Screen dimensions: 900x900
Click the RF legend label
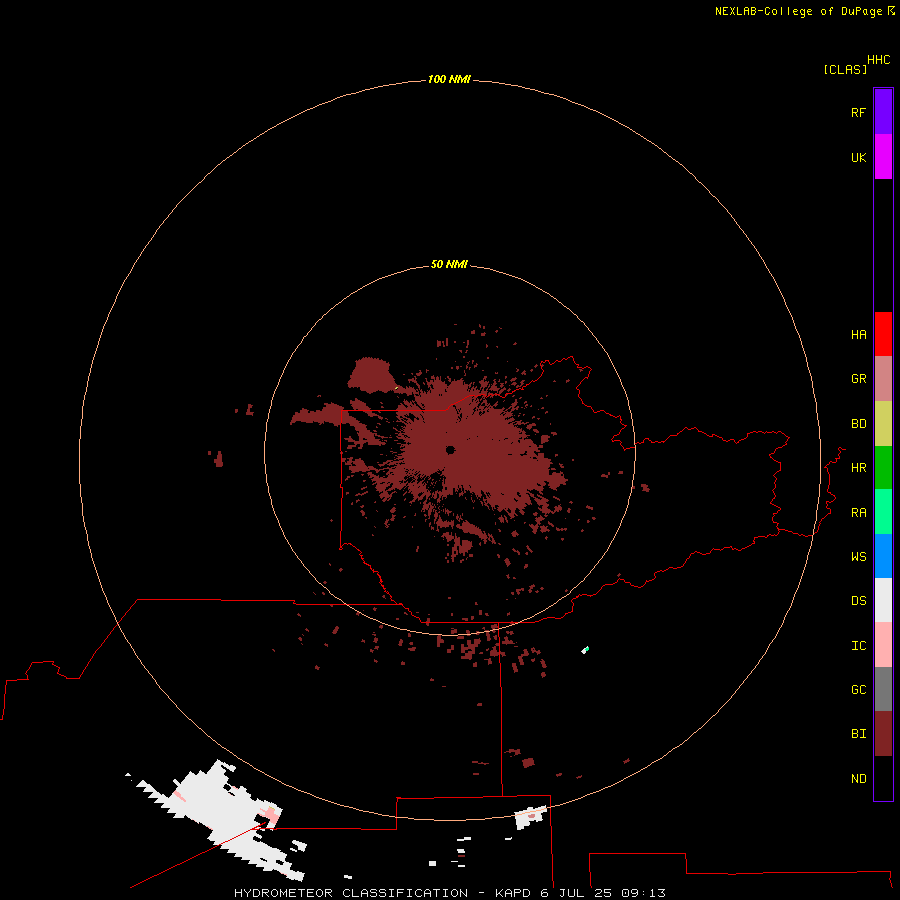(858, 112)
